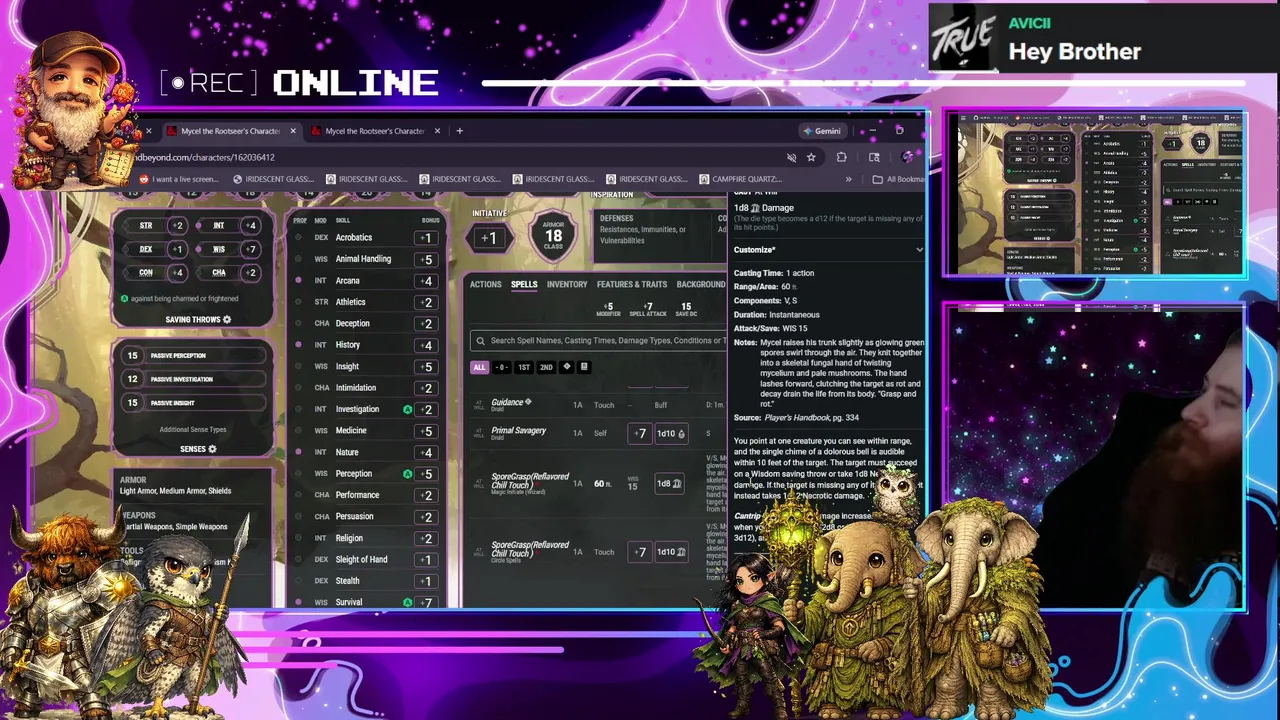The height and width of the screenshot is (720, 1280).
Task: Open the Armor Class 18 shield
Action: 553,237
